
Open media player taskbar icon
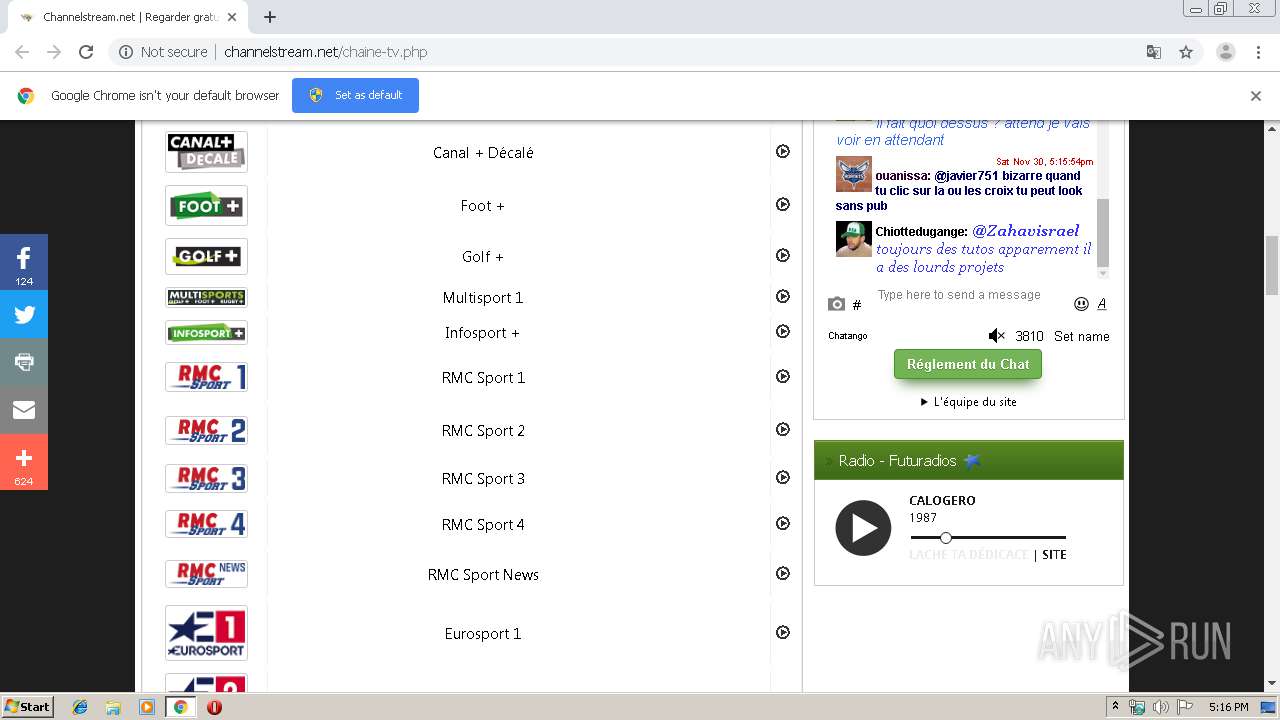pyautogui.click(x=147, y=707)
